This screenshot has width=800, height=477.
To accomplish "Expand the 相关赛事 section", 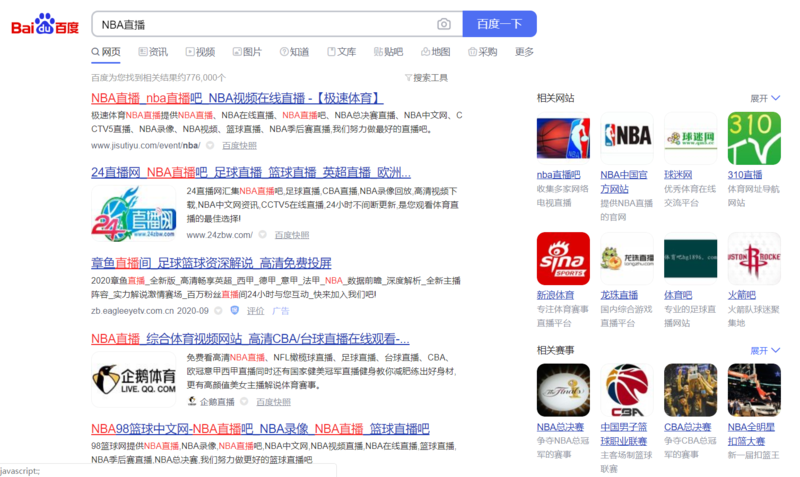I will pos(765,350).
